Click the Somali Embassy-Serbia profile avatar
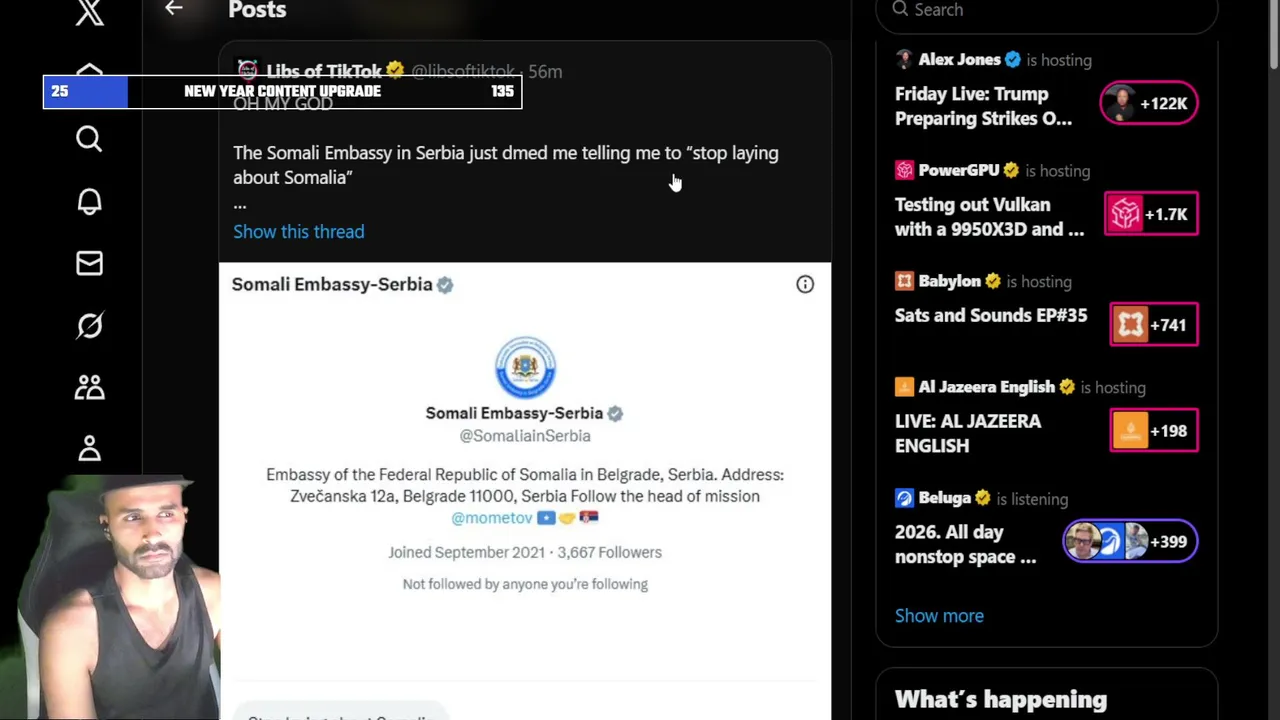 (525, 367)
